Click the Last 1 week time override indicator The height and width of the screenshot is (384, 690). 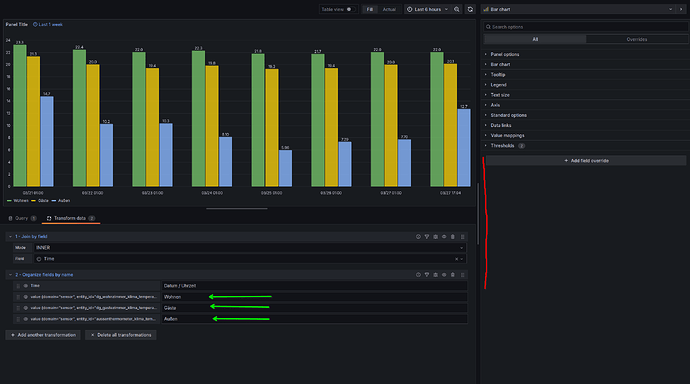(x=48, y=25)
